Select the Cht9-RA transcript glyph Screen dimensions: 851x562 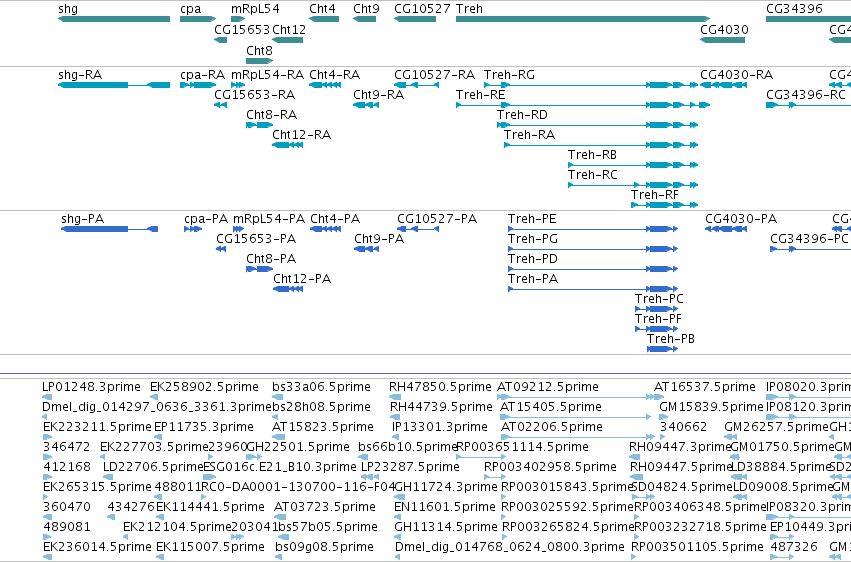tap(366, 105)
